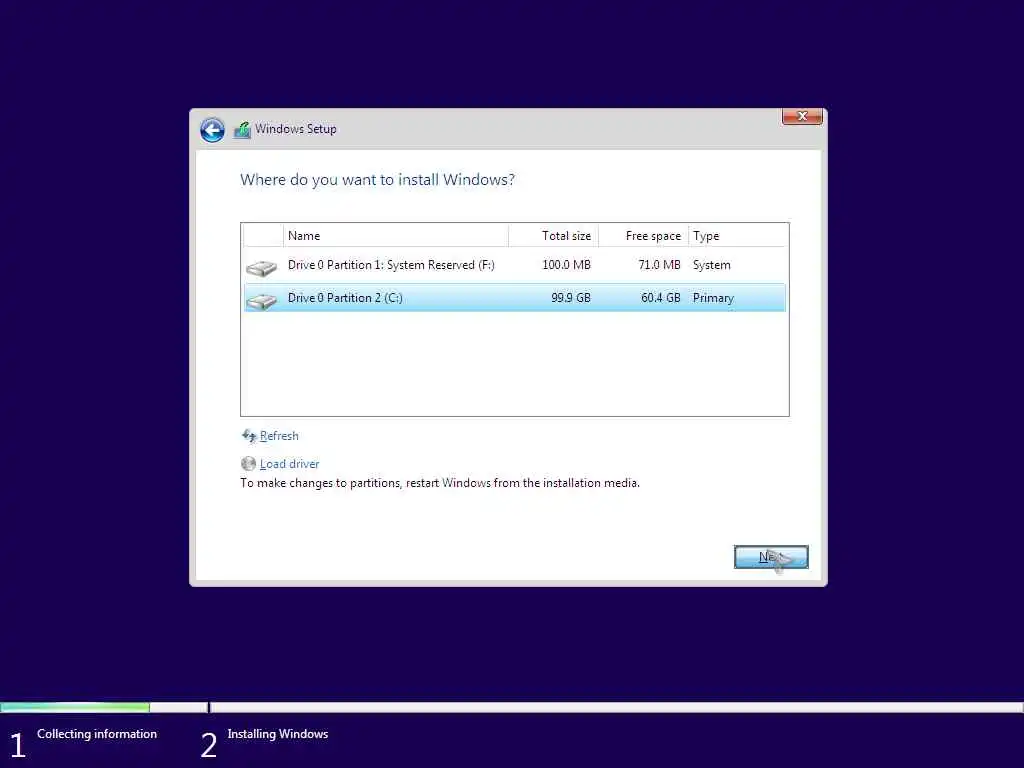The height and width of the screenshot is (768, 1024).
Task: Sort by the Total size column header
Action: 553,236
